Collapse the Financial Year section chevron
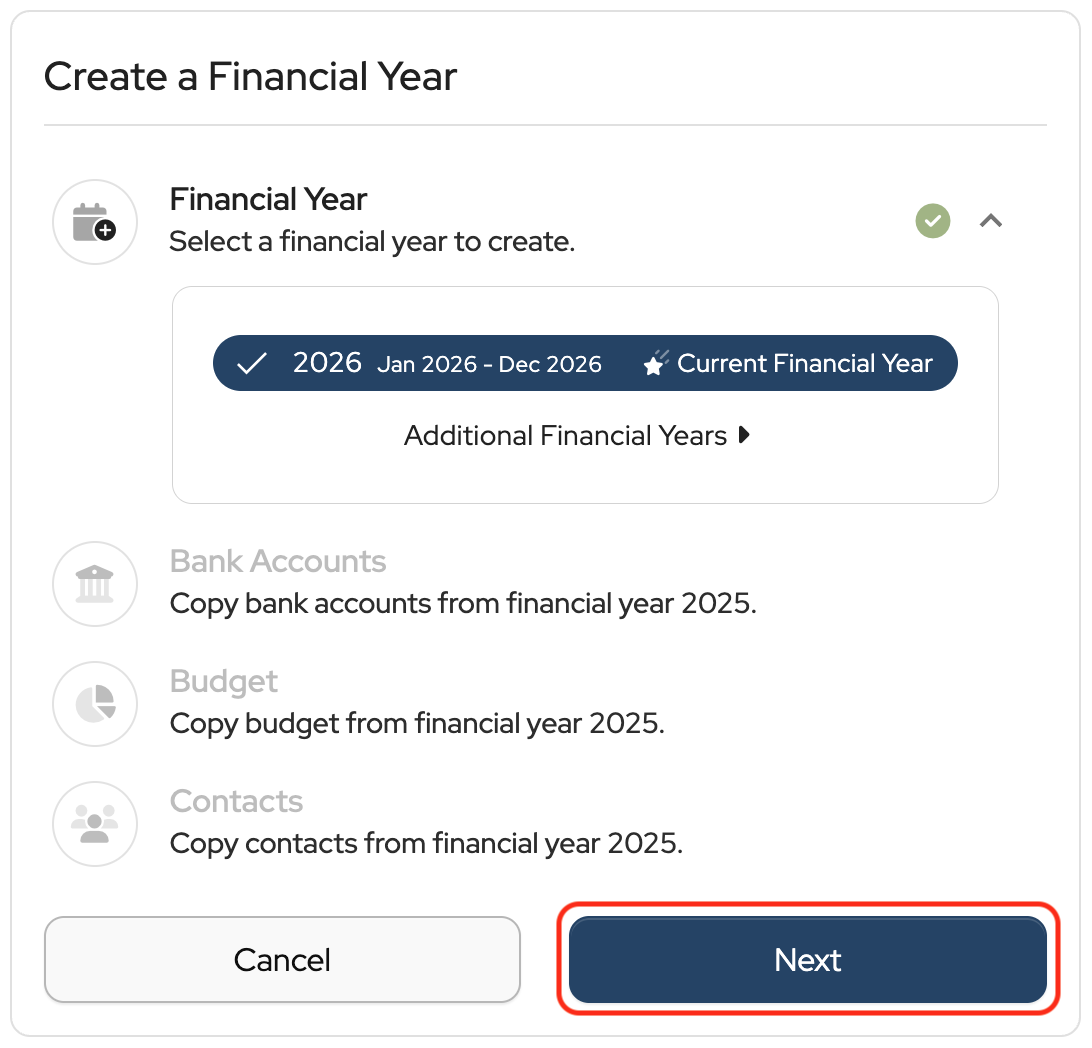Viewport: 1092px width, 1048px height. 991,221
